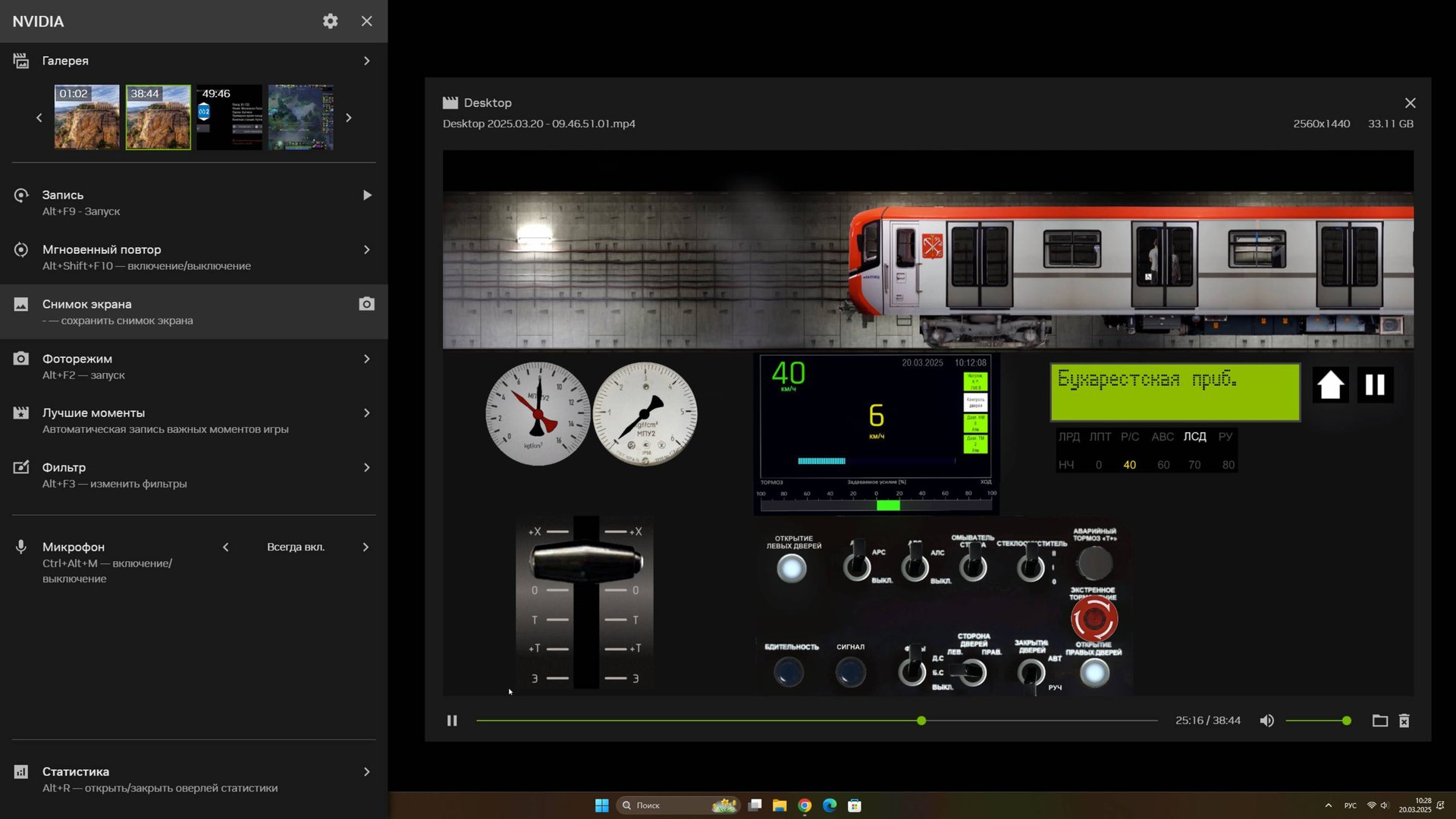
Task: Select the Снимок экрана menu entry
Action: [x=87, y=304]
